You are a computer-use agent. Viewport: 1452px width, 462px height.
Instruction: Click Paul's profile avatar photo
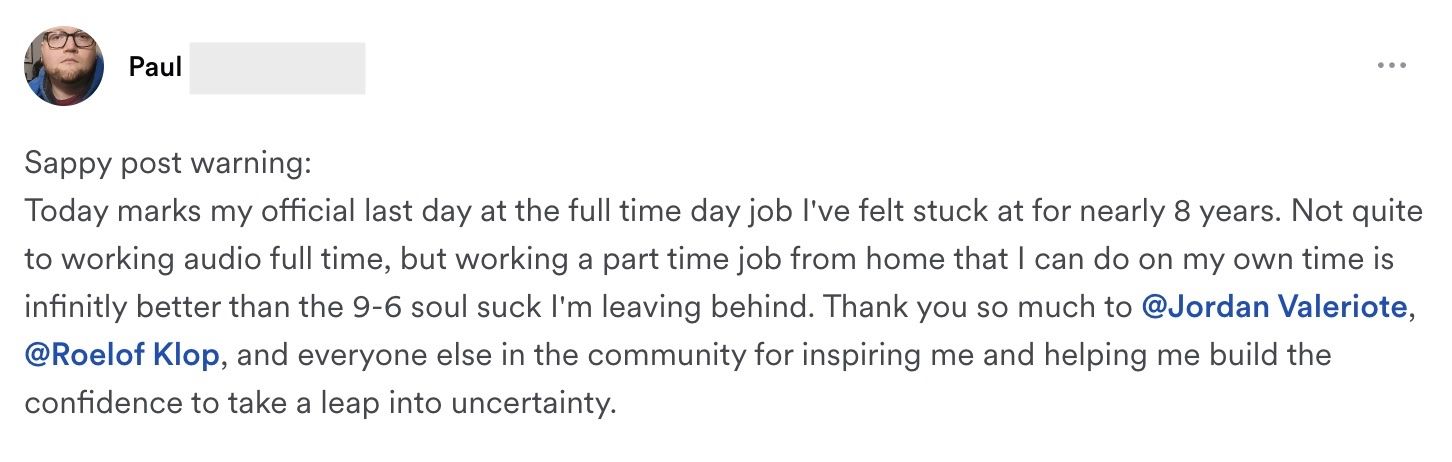pos(64,67)
